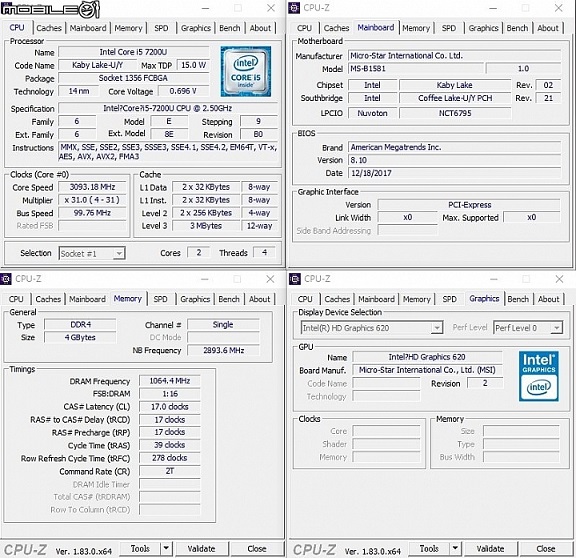Click the Intel Graphics logo badge
The height and width of the screenshot is (558, 576).
point(539,376)
